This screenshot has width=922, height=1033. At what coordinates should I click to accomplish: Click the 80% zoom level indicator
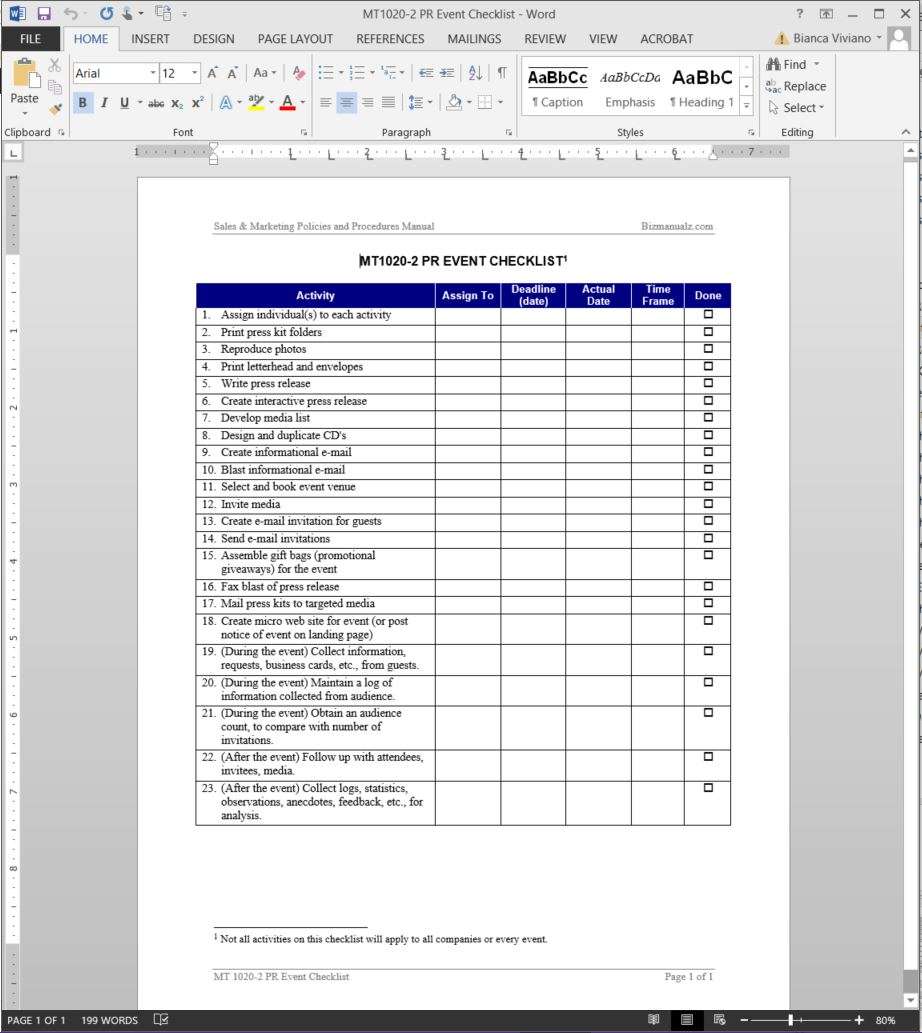(885, 1020)
